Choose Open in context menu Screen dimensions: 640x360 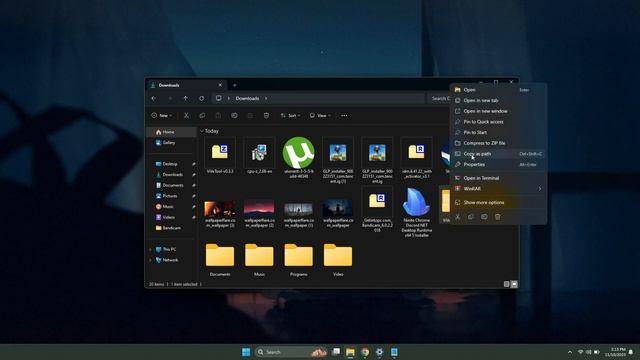click(x=498, y=90)
